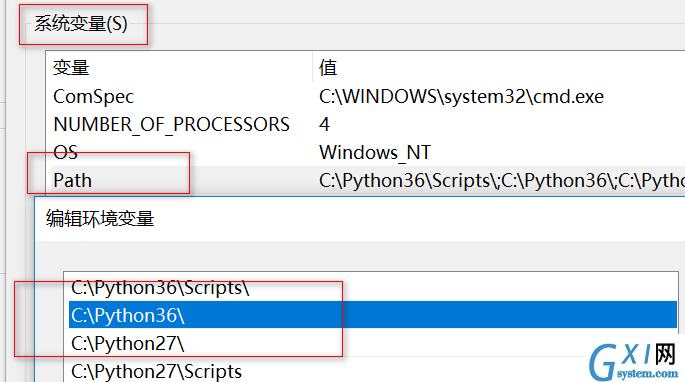
Task: Select the highlighted C:\Python36\ entry
Action: point(373,315)
